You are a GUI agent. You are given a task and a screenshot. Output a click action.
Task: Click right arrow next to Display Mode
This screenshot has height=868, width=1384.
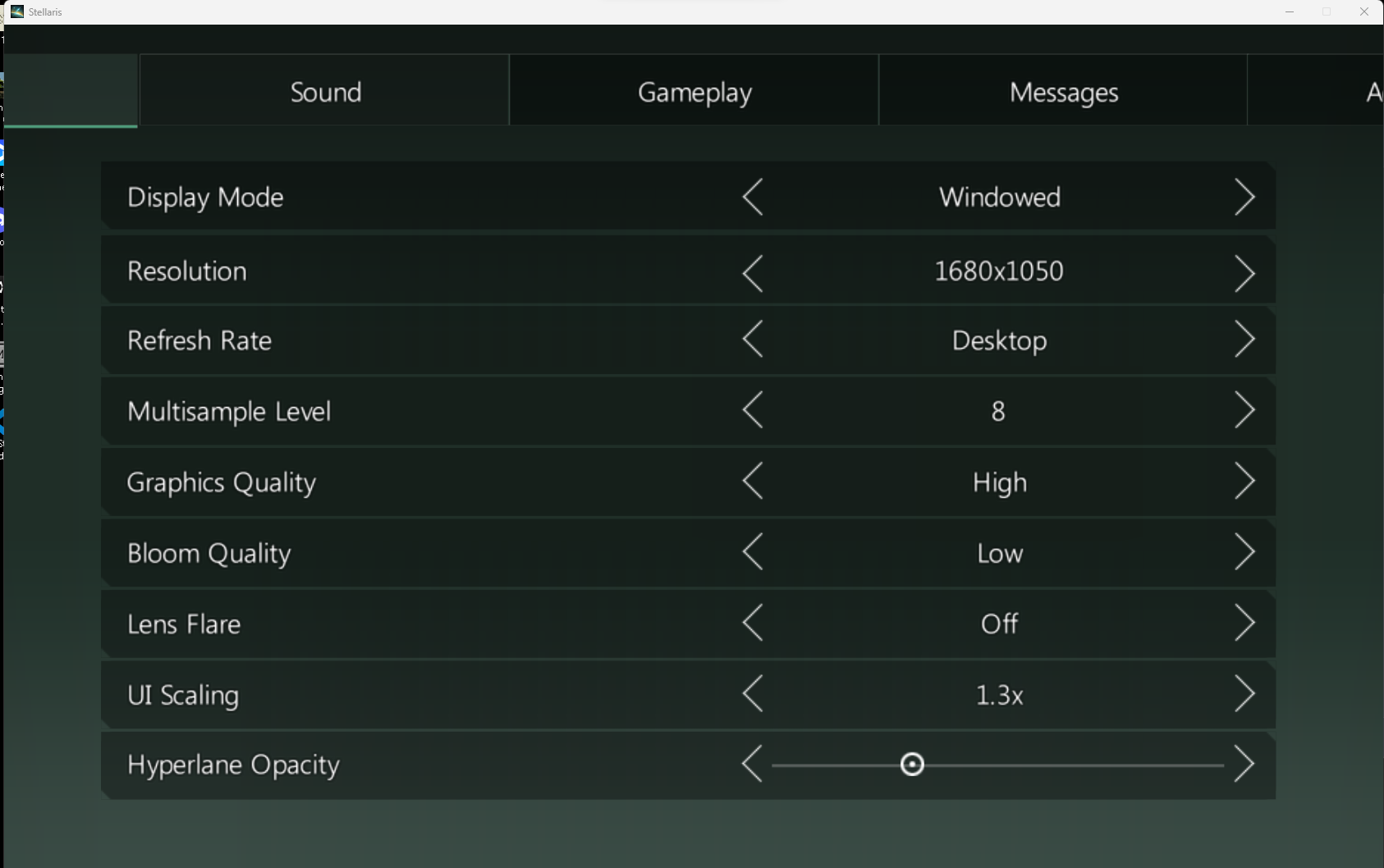point(1244,198)
